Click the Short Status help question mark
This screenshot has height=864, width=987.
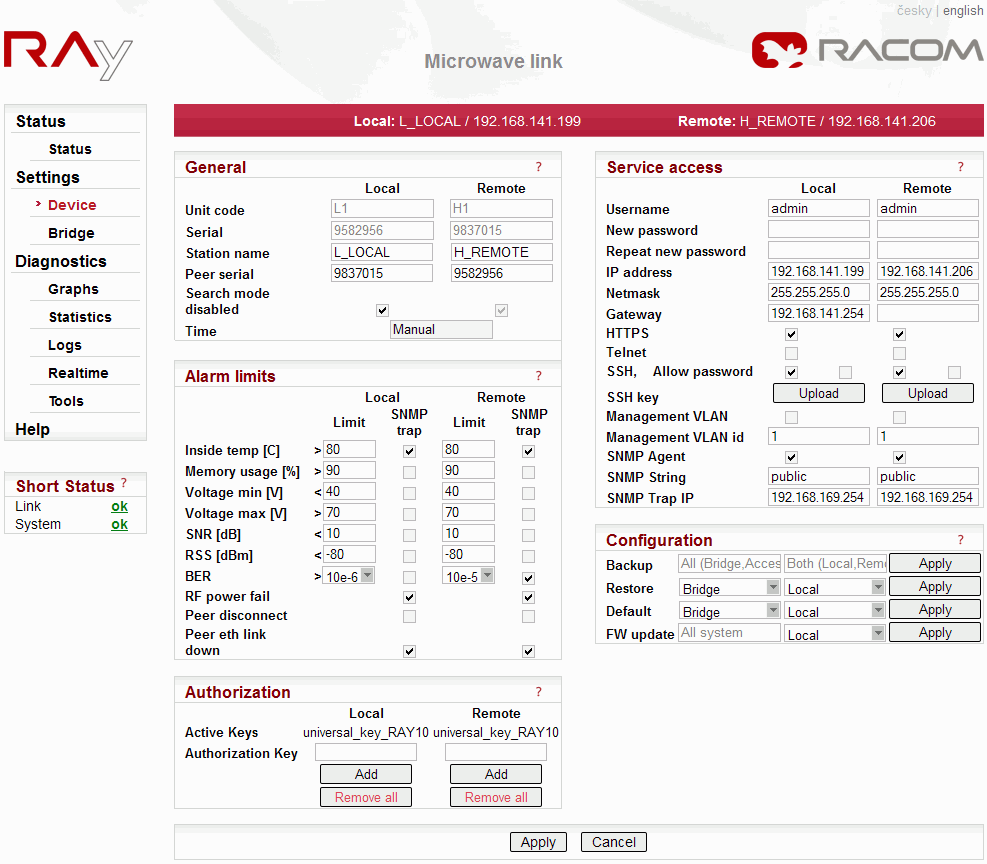click(124, 484)
